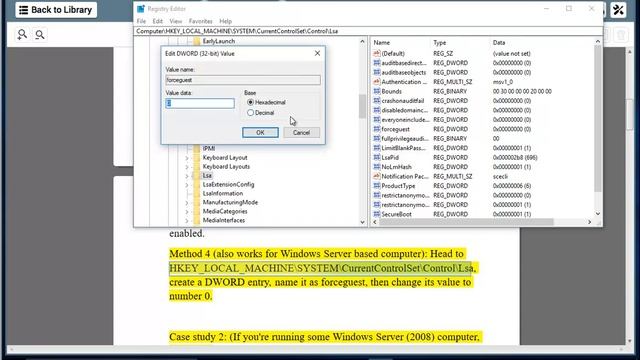Select the crashonauditfail value icon
Screen dimensions: 640x360
pyautogui.click(x=377, y=101)
